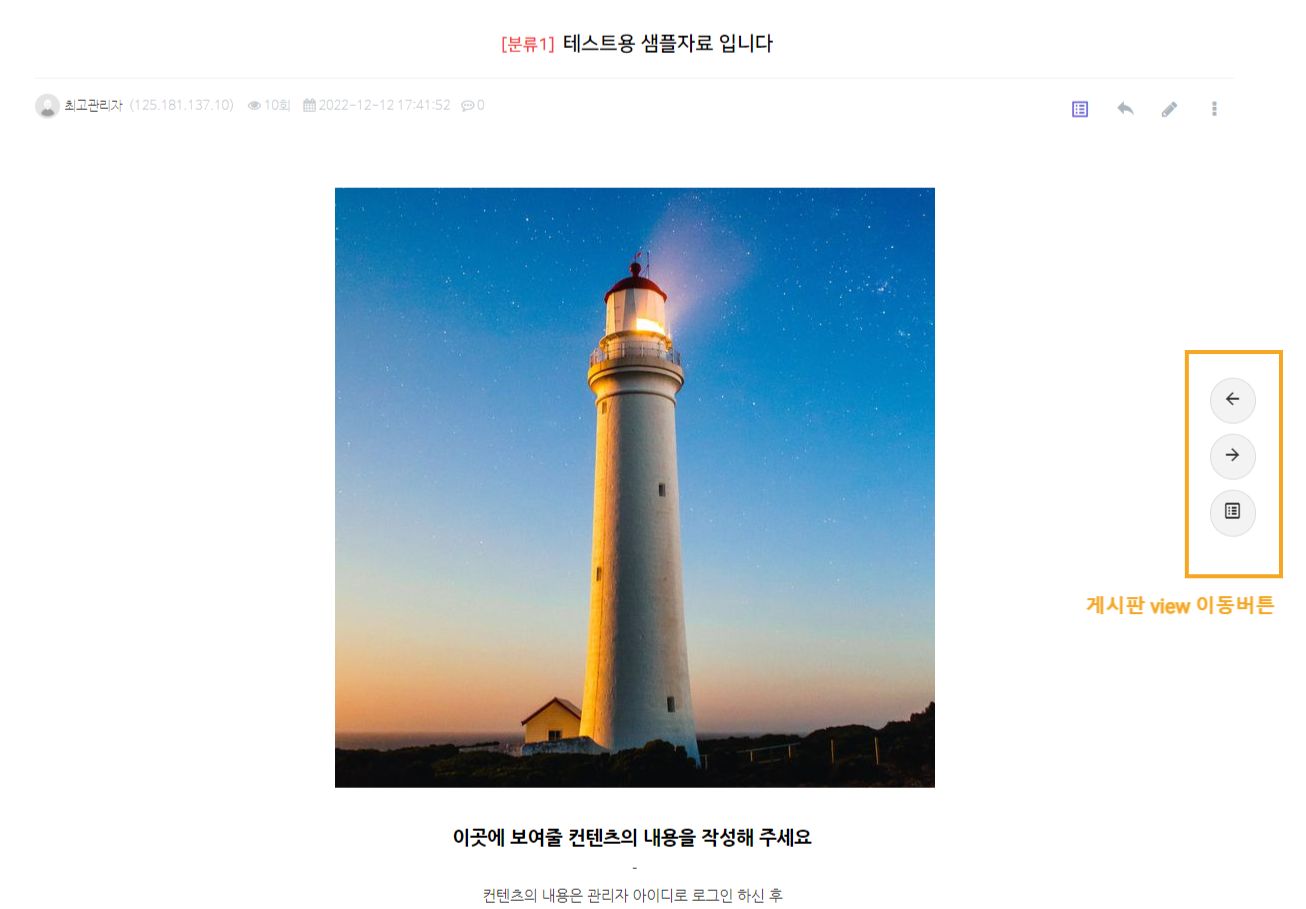Click the bold heading 이곳에 보여줄 컨텐츠의 내용을
The image size is (1306, 909).
[632, 838]
